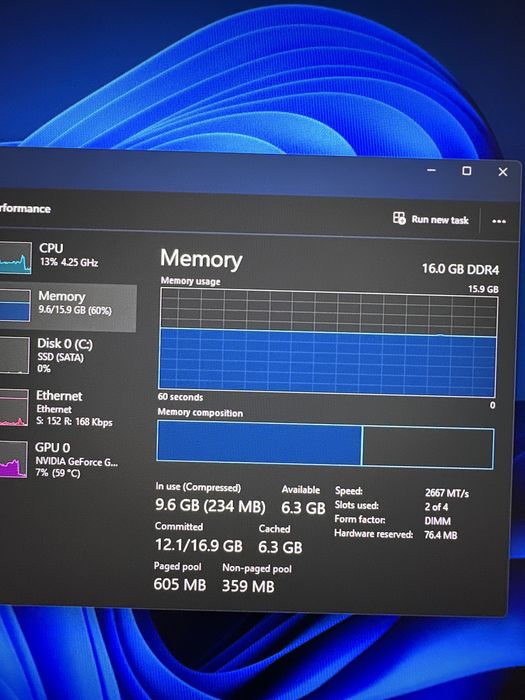
Task: Click the Ethernet mini graph thumbnail
Action: 13,407
